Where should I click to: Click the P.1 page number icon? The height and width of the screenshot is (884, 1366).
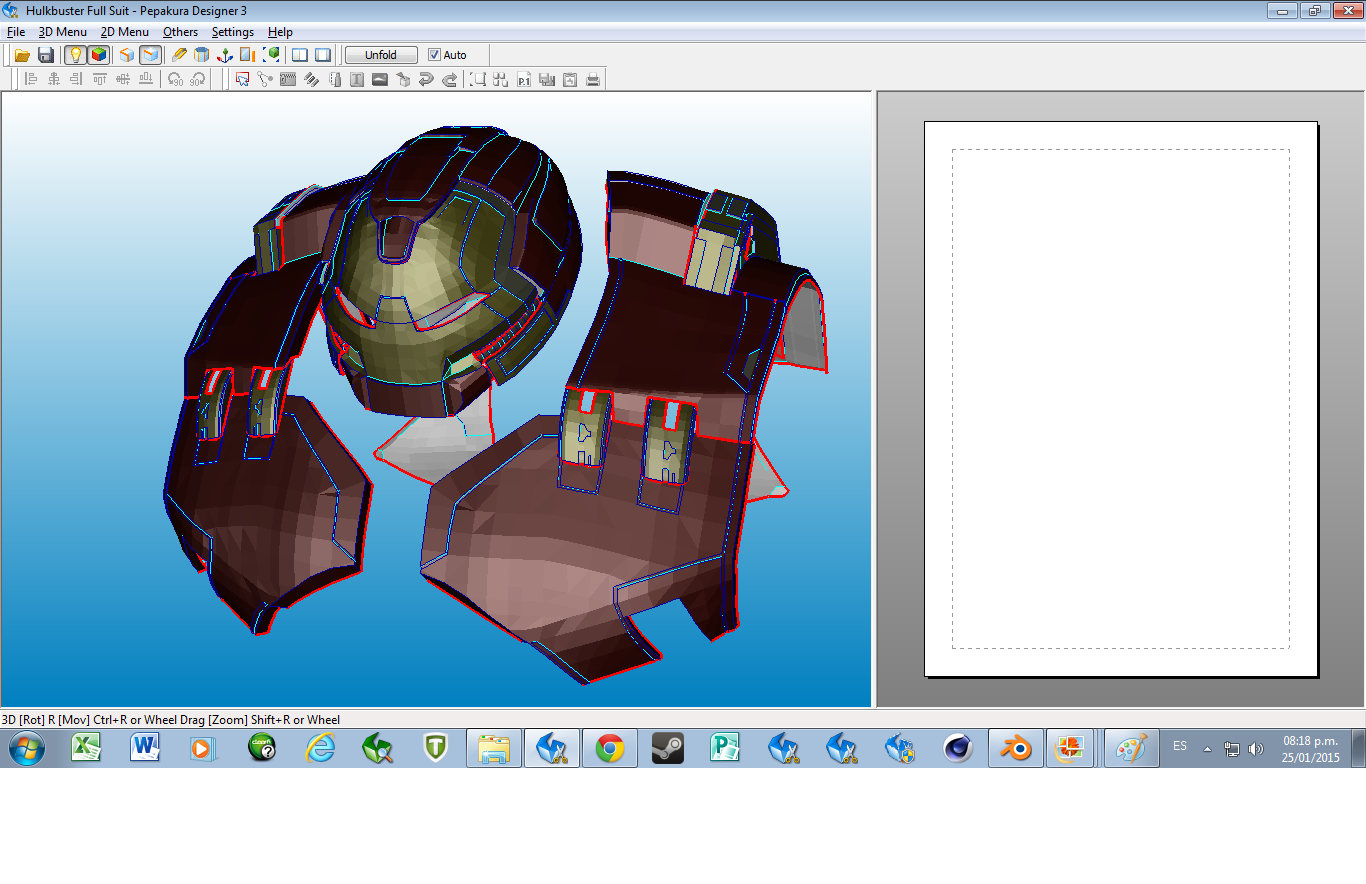point(524,79)
